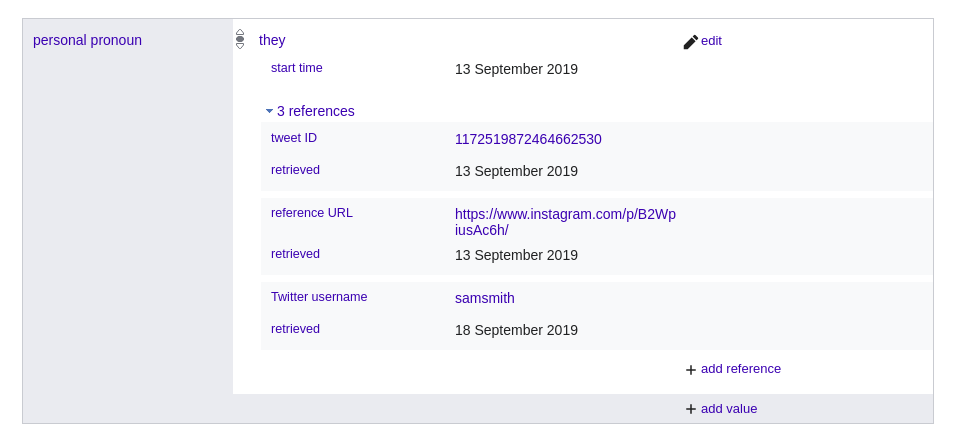Click the rank down arrow icon
Screen dimensions: 957x439
[240, 46]
